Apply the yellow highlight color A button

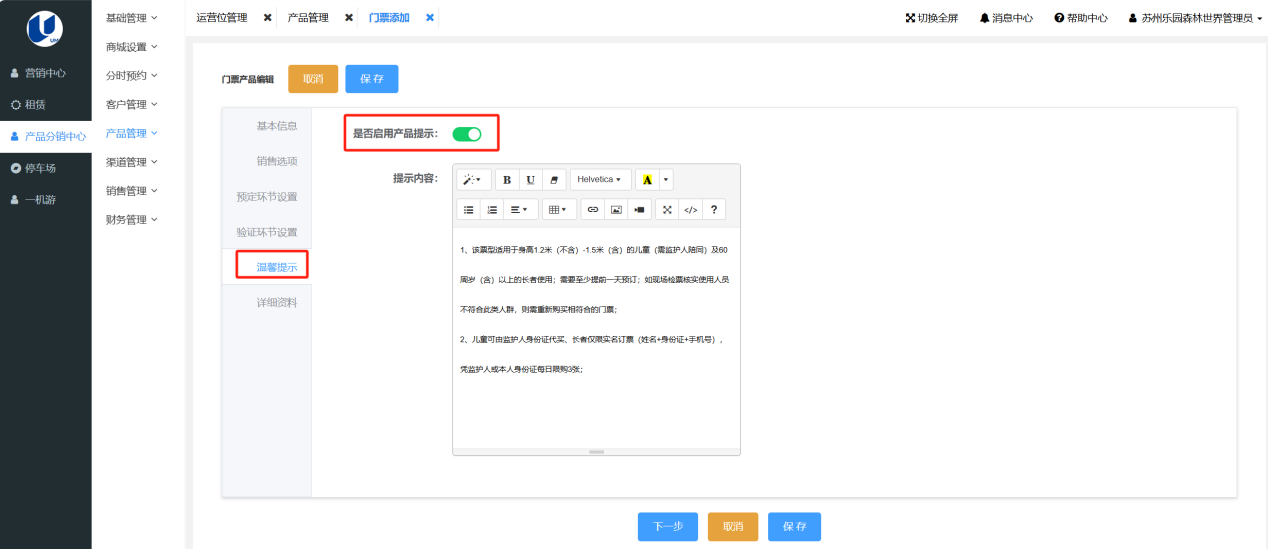pos(647,180)
